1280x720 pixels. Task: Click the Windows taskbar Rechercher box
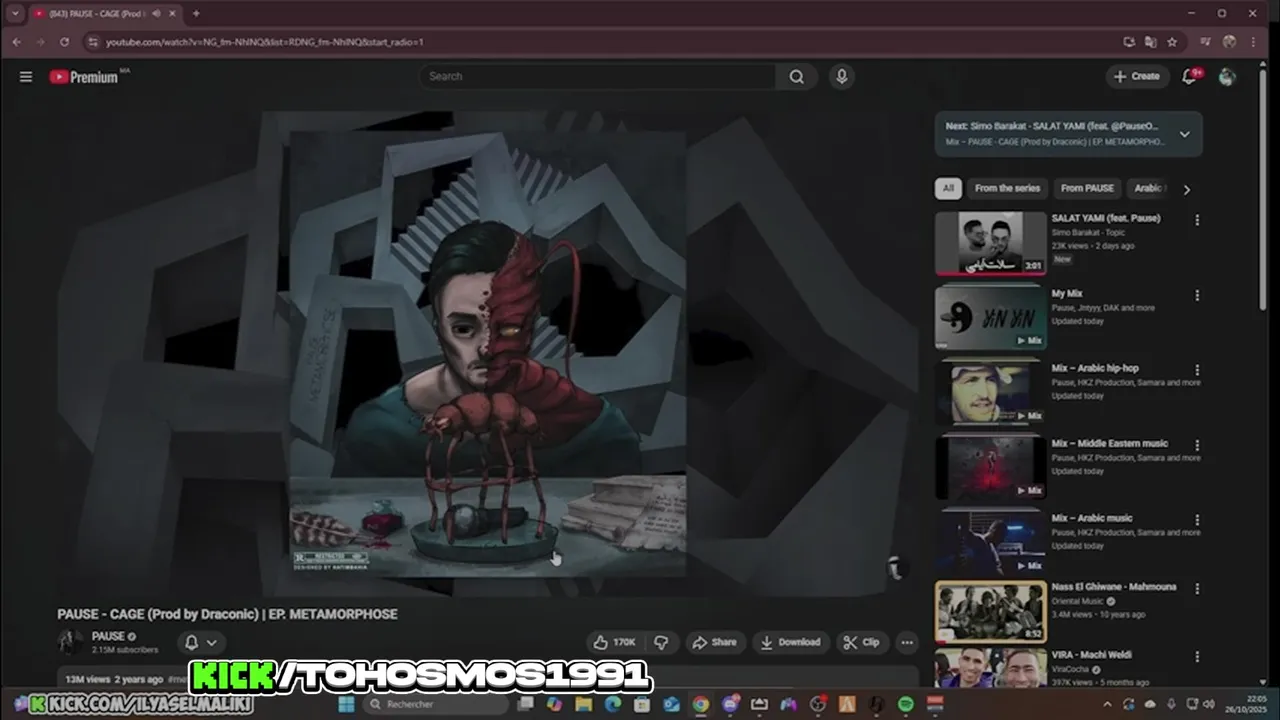point(435,705)
